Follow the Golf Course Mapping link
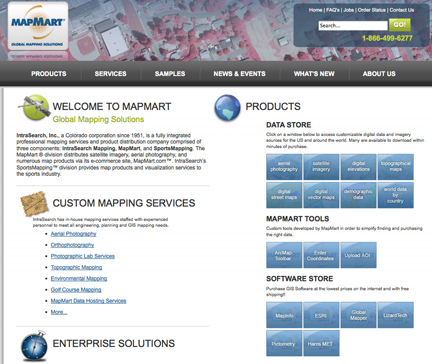This screenshot has height=364, width=432. (x=76, y=290)
